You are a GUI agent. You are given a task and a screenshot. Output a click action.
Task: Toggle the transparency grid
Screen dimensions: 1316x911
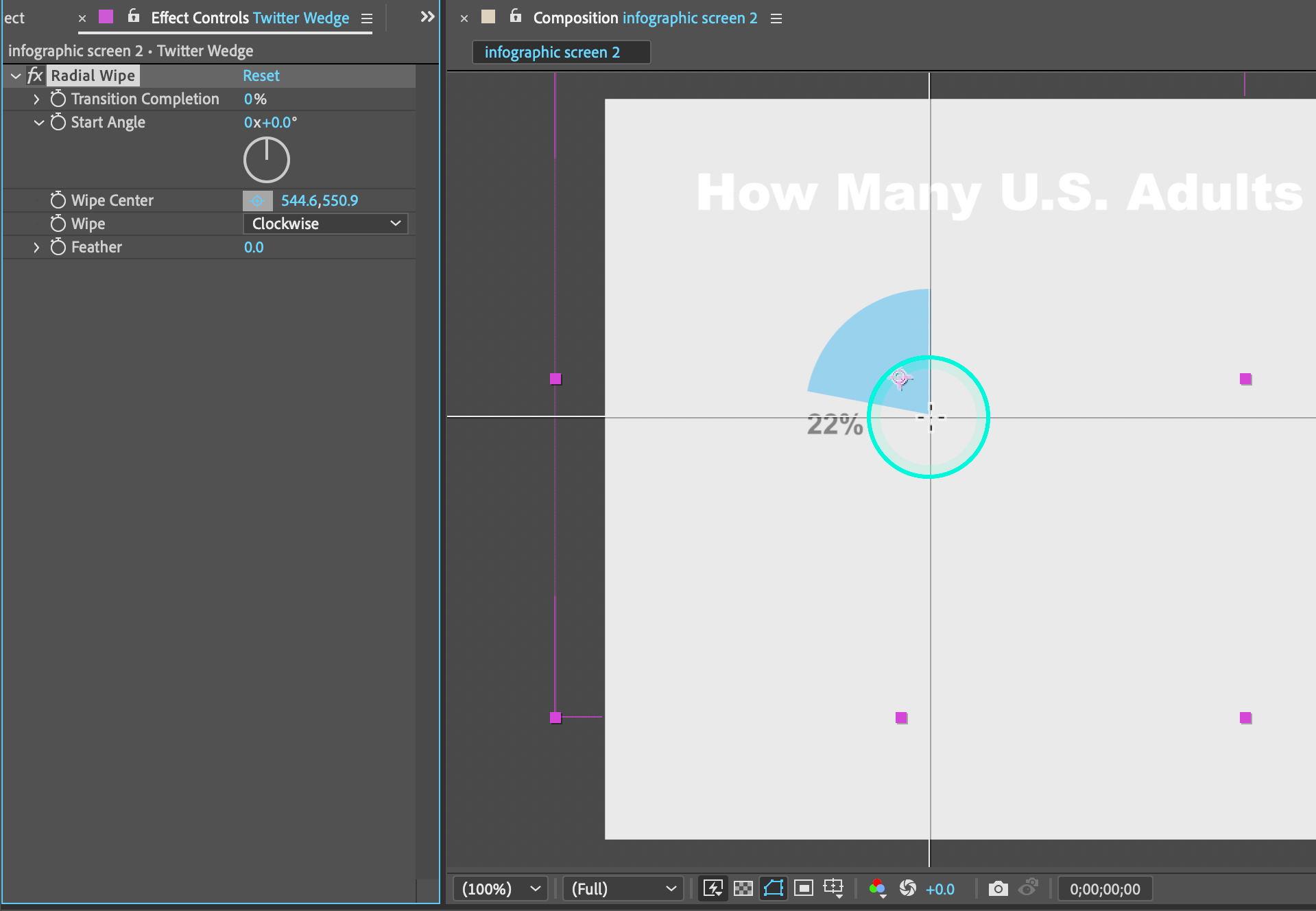[743, 888]
